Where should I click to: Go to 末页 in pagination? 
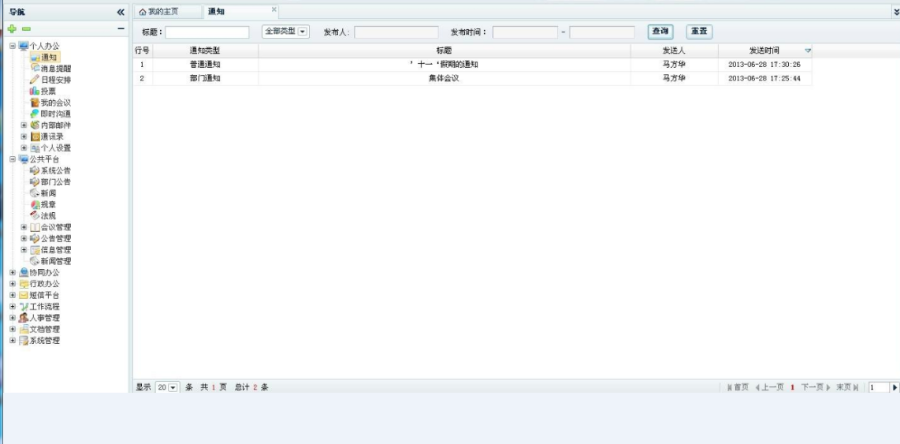point(847,388)
